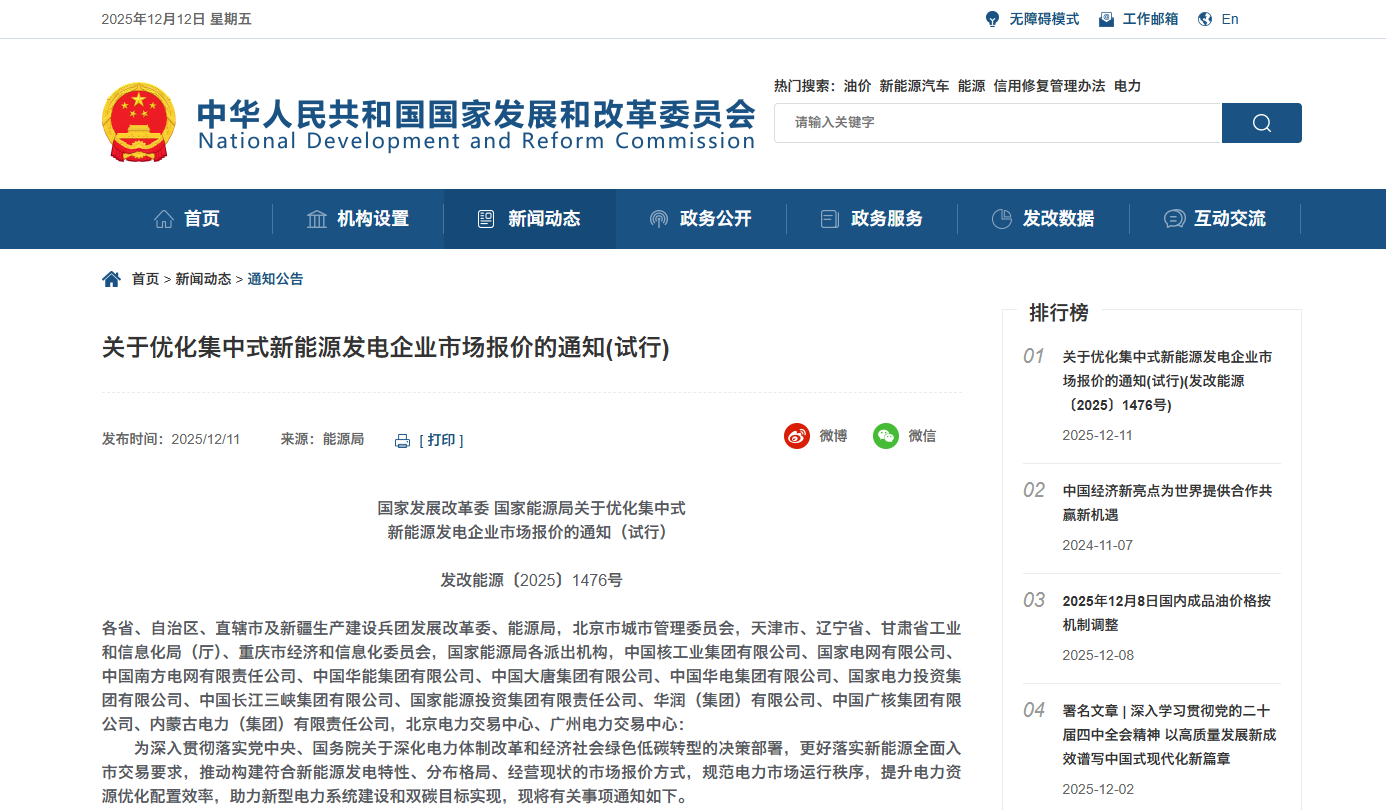Open accessibility mode (无障碍模式)
The image size is (1386, 810).
(1032, 19)
